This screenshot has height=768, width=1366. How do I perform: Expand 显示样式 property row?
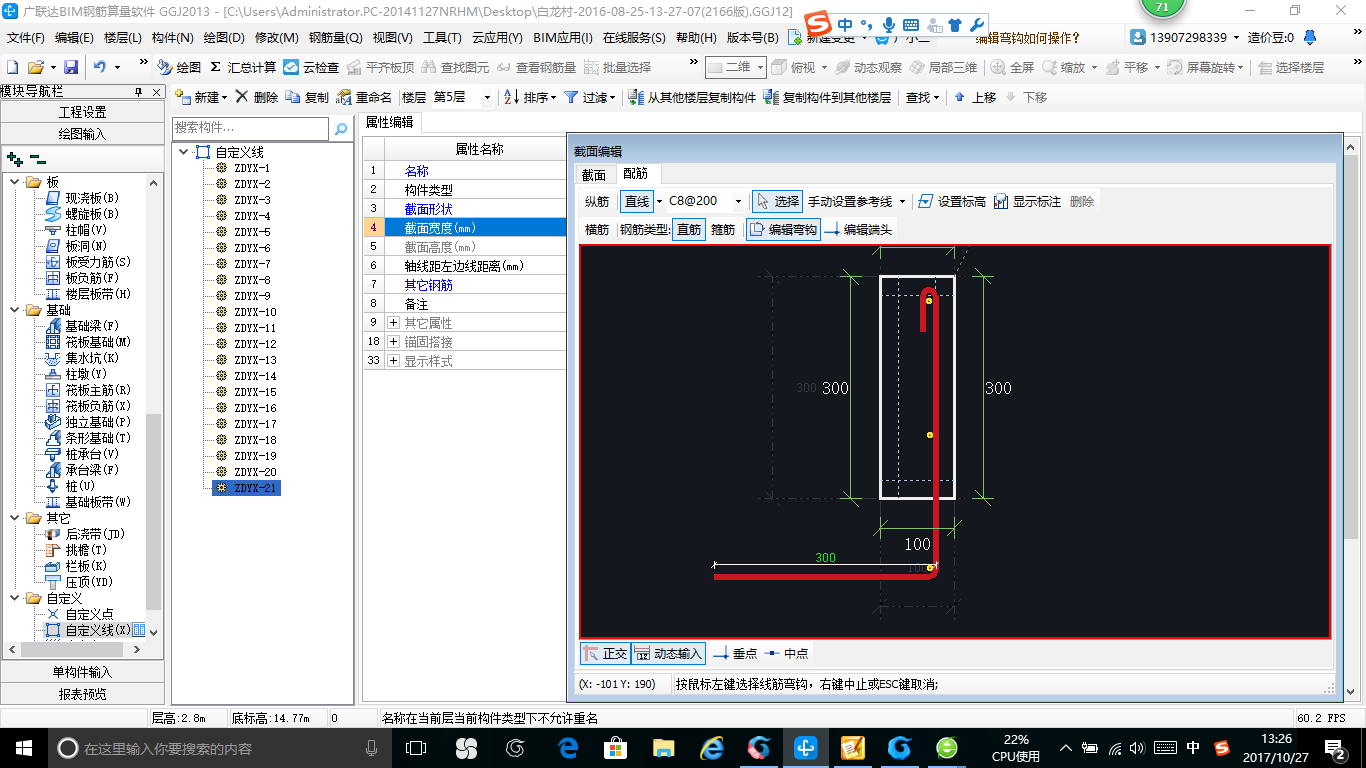point(394,361)
